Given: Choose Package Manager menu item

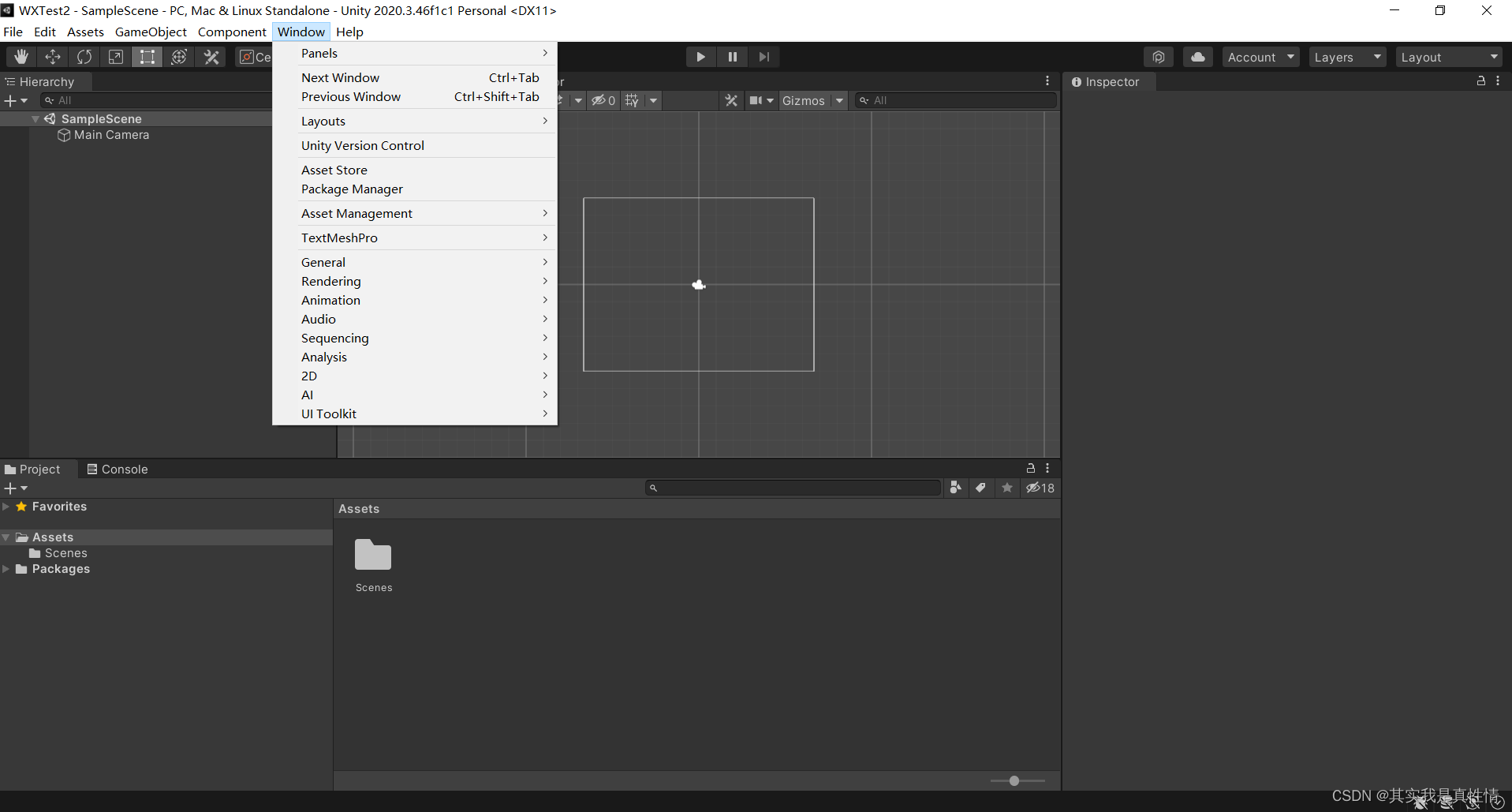Looking at the screenshot, I should tap(415, 189).
